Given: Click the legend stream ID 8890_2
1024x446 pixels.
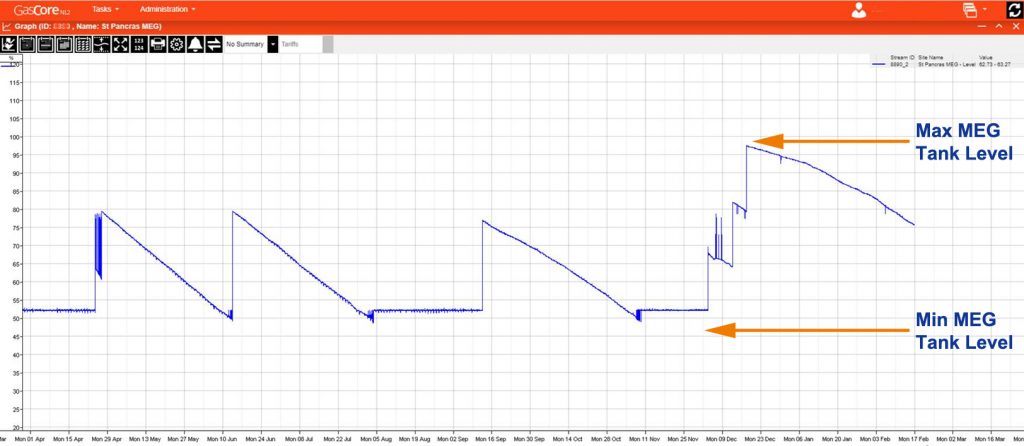Looking at the screenshot, I should [x=899, y=65].
